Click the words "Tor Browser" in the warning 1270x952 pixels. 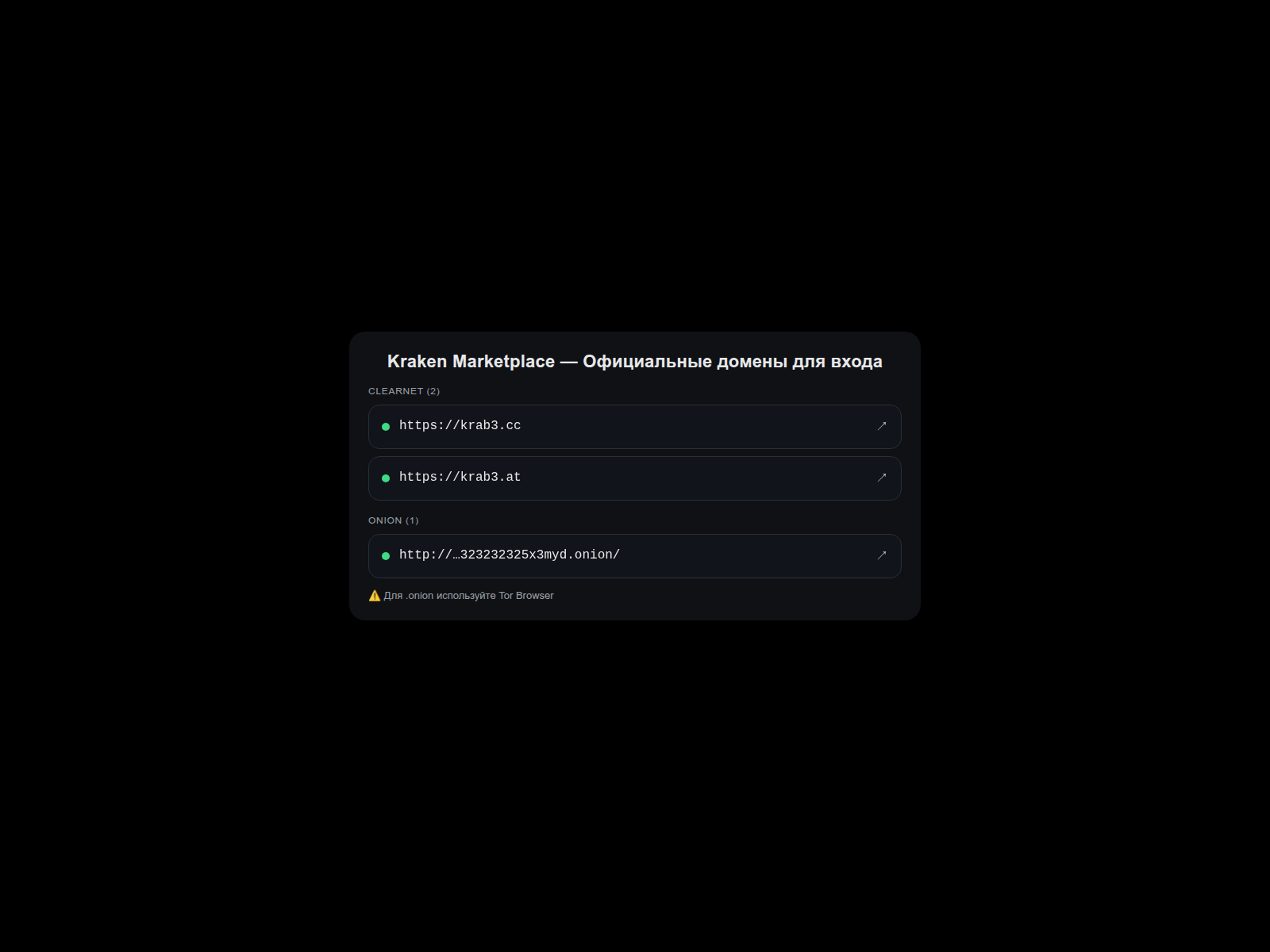click(525, 596)
